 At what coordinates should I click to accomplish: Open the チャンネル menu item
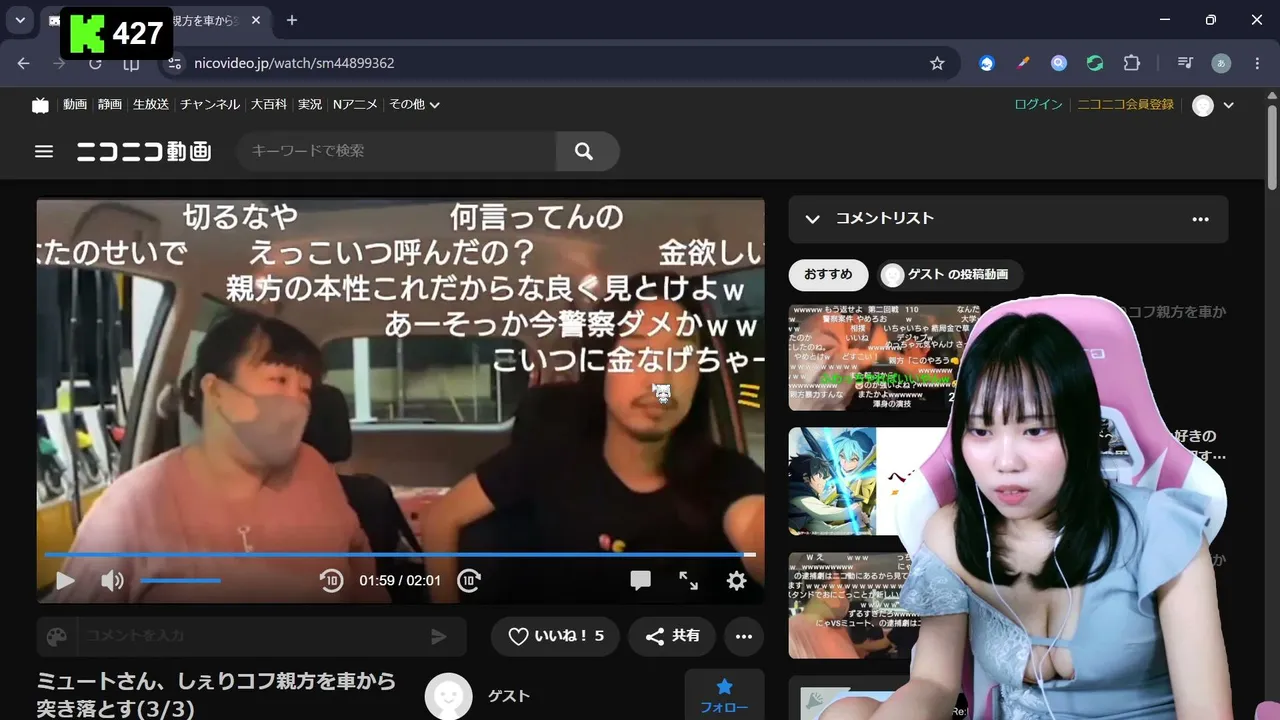210,104
